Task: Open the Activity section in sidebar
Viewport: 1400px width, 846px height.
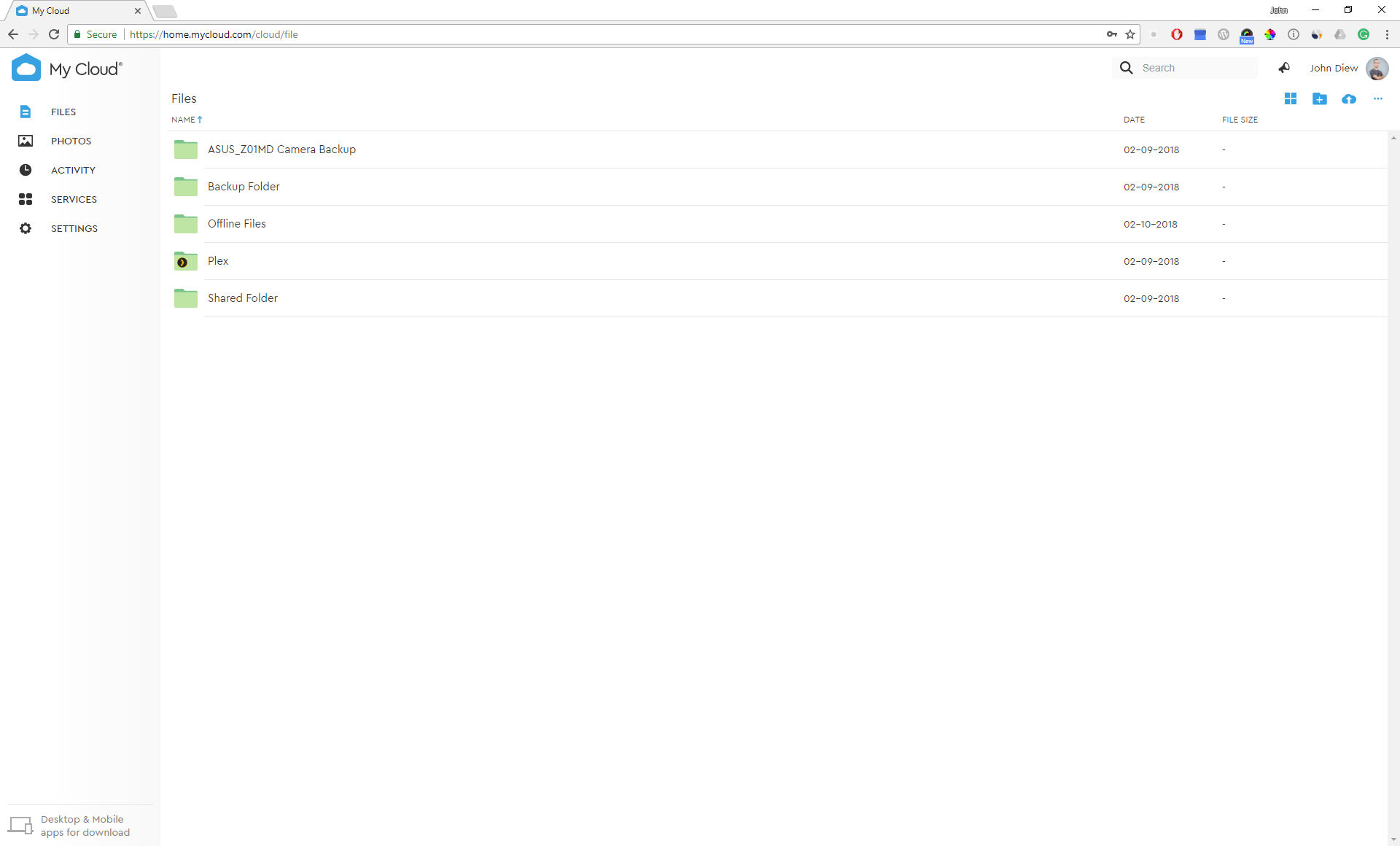Action: 73,170
